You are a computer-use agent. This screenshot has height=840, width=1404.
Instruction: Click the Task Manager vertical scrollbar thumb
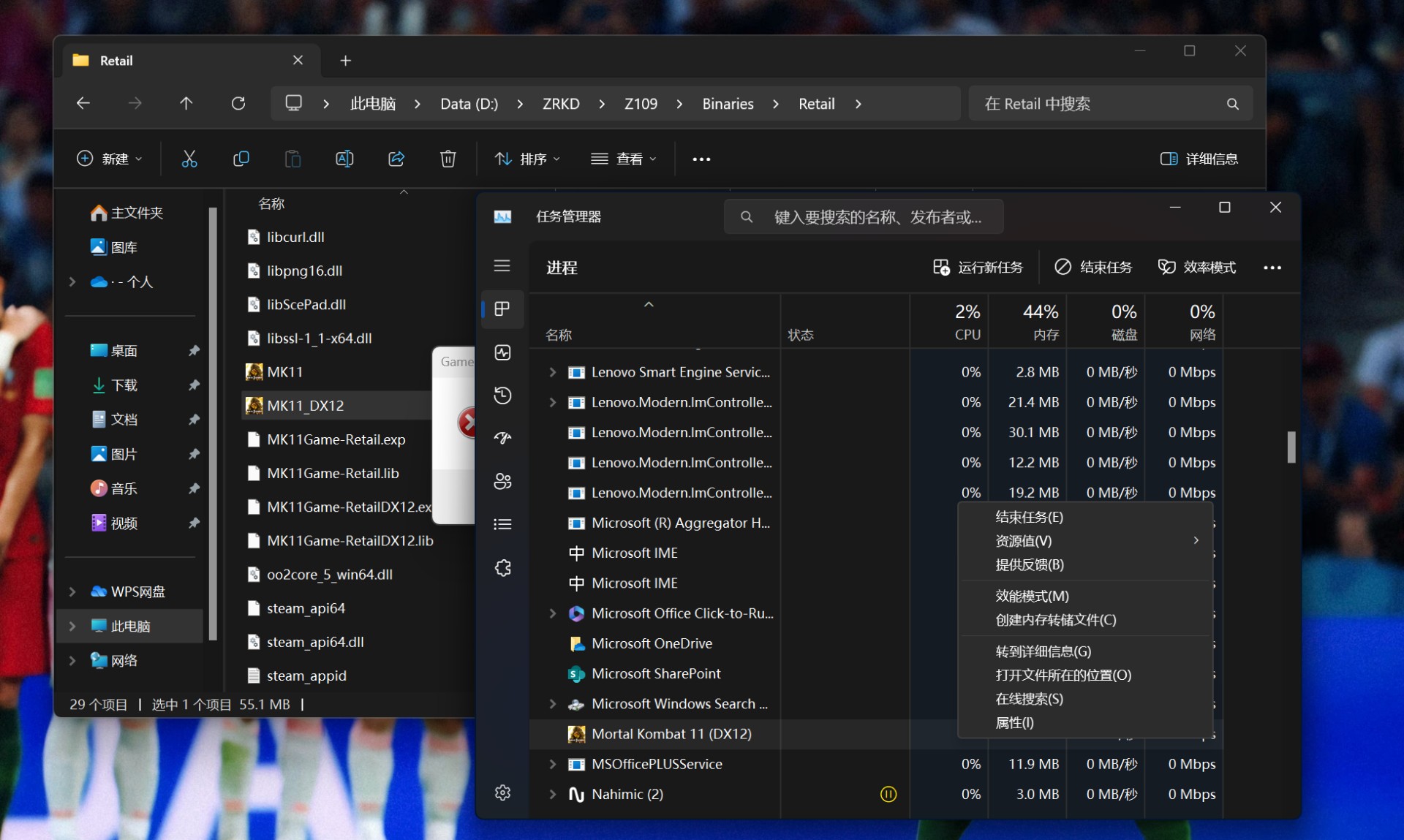pyautogui.click(x=1291, y=447)
